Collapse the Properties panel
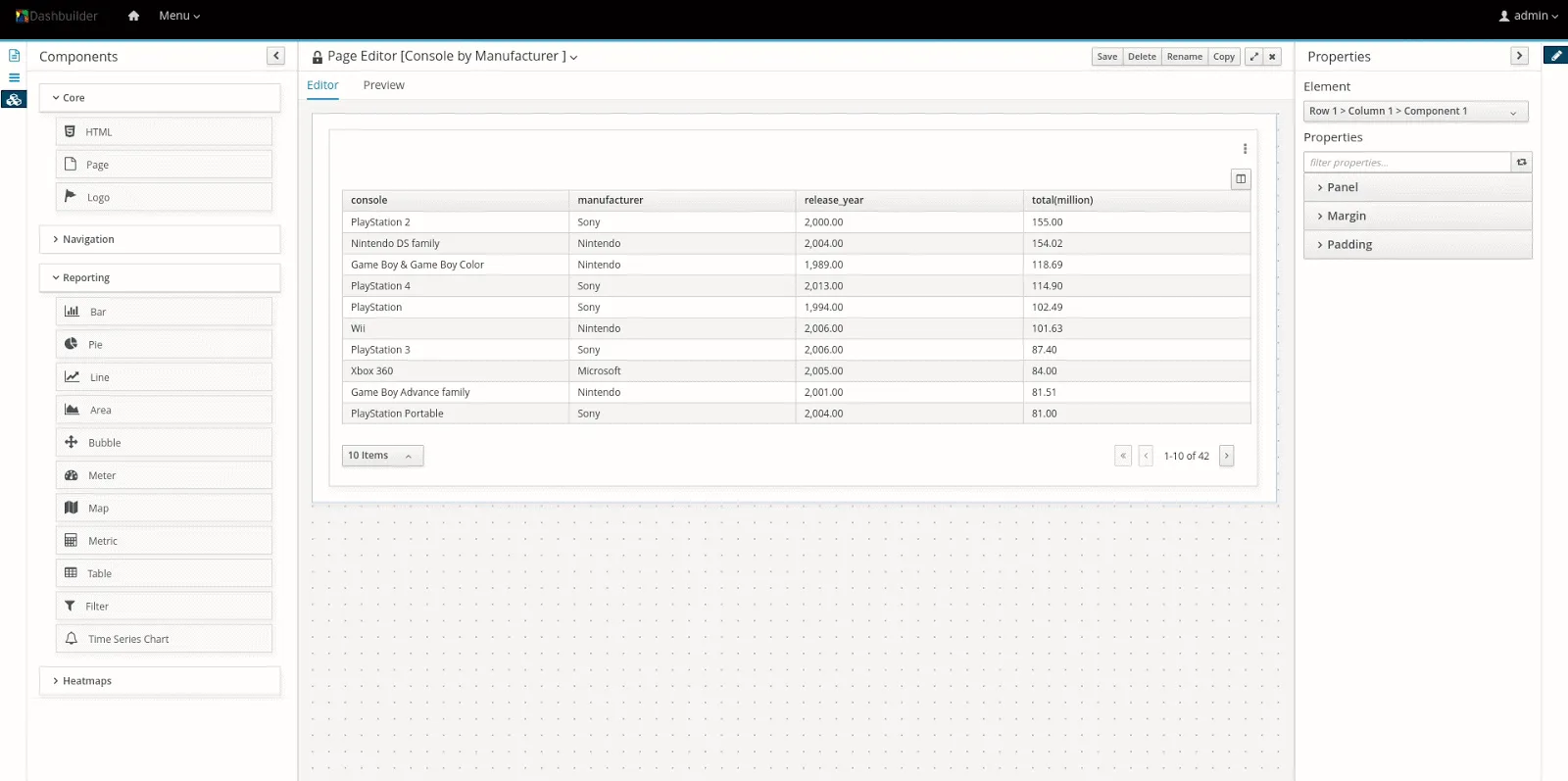Image resolution: width=1568 pixels, height=781 pixels. [1519, 56]
